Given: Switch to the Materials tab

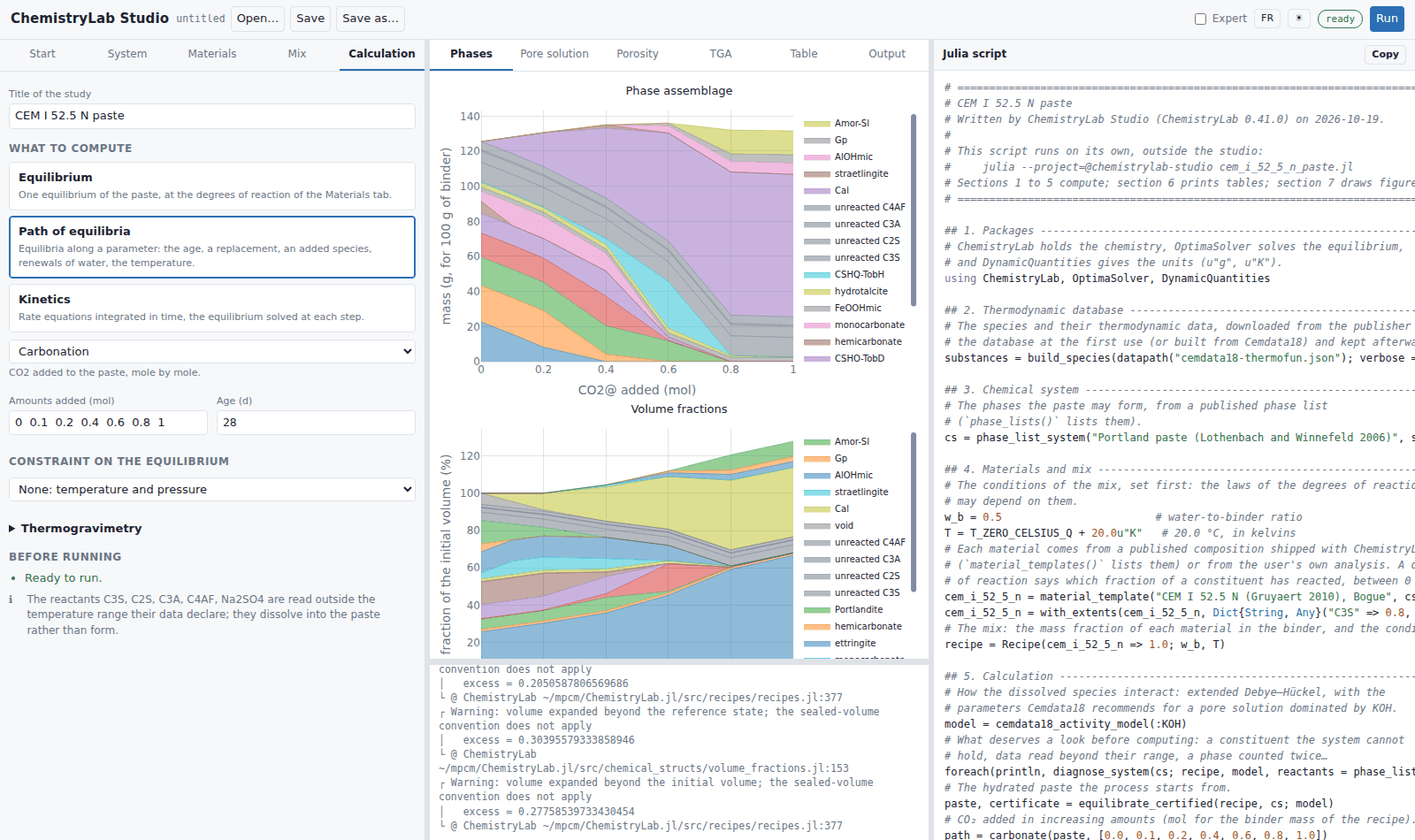Looking at the screenshot, I should point(212,54).
